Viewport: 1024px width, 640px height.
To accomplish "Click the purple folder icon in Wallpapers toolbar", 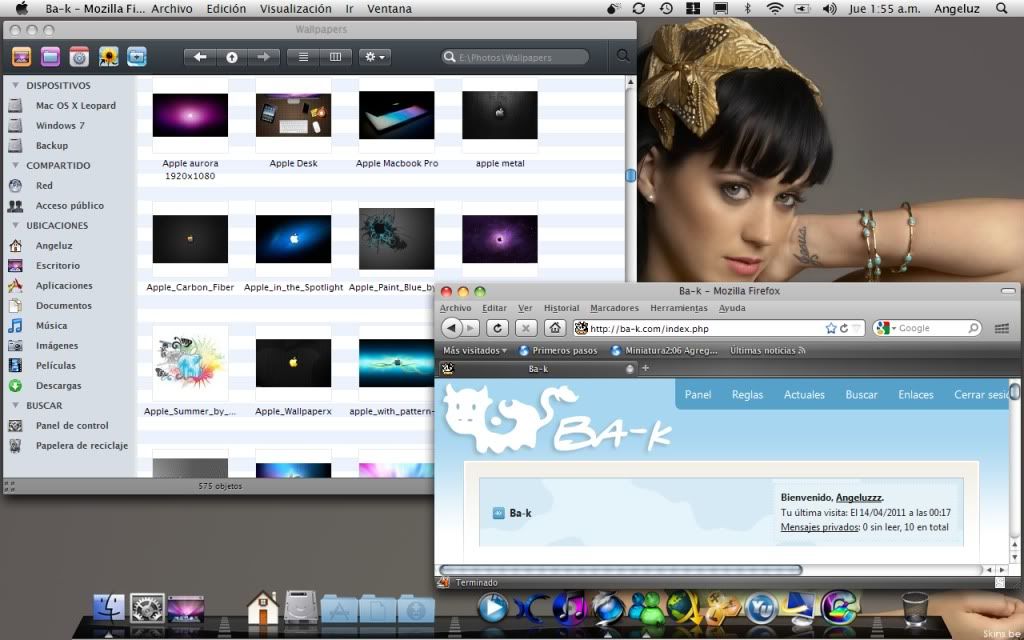I will pyautogui.click(x=50, y=57).
